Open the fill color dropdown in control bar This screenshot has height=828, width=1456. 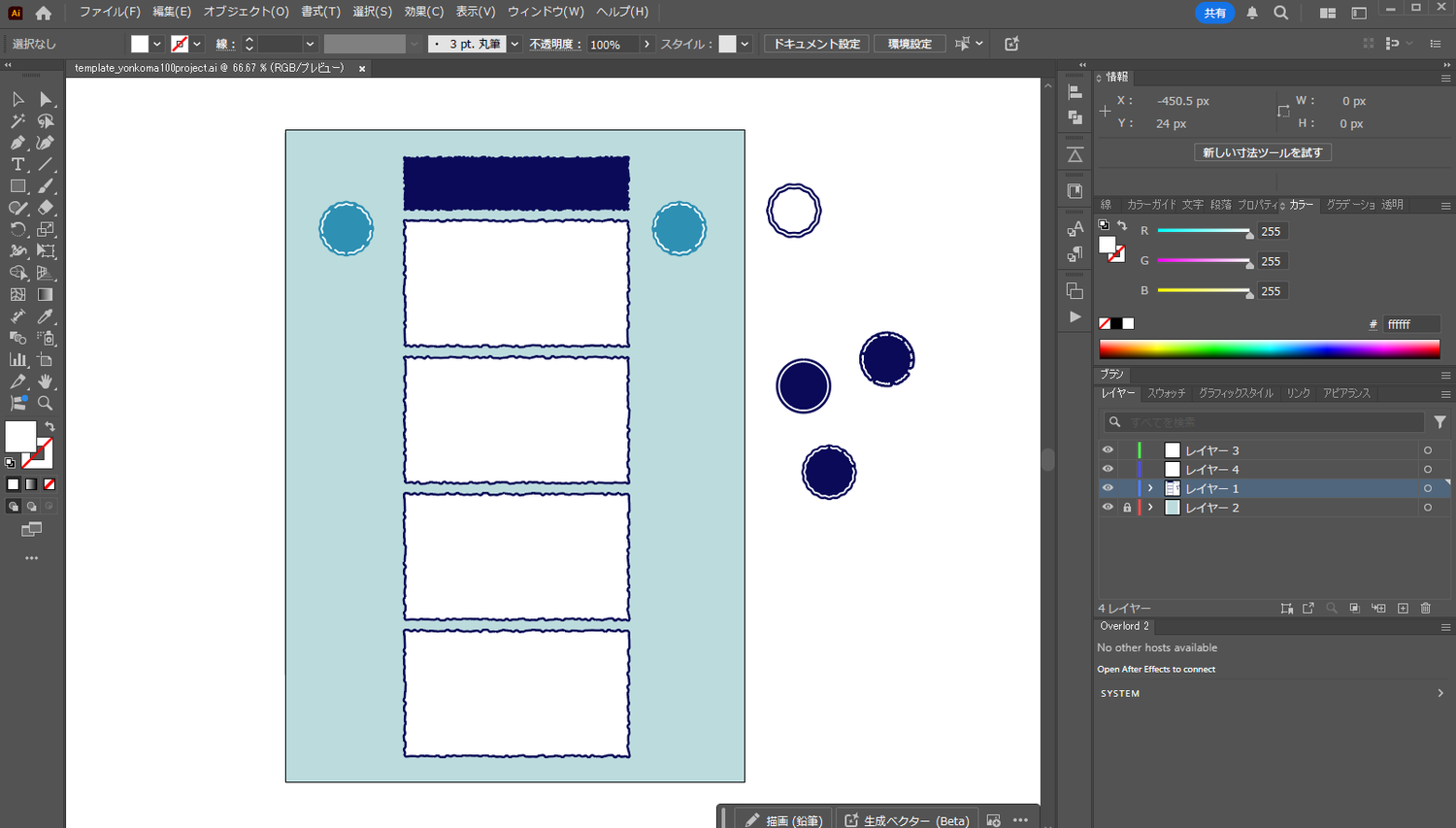(x=156, y=45)
